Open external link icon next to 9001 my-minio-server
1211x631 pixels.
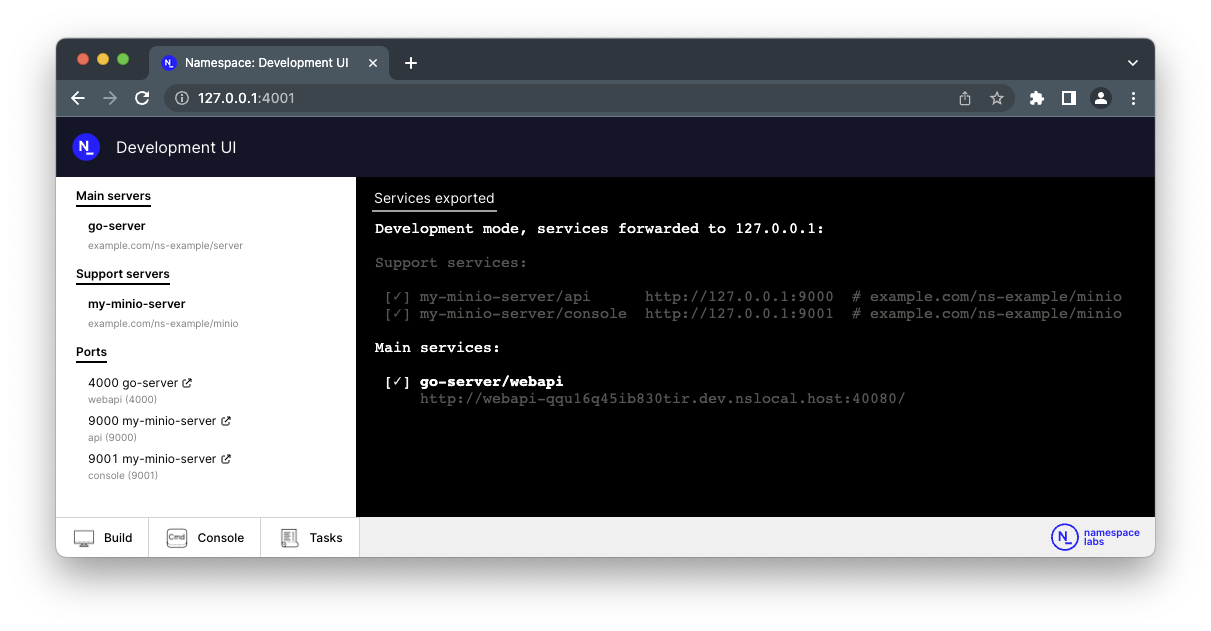[226, 459]
